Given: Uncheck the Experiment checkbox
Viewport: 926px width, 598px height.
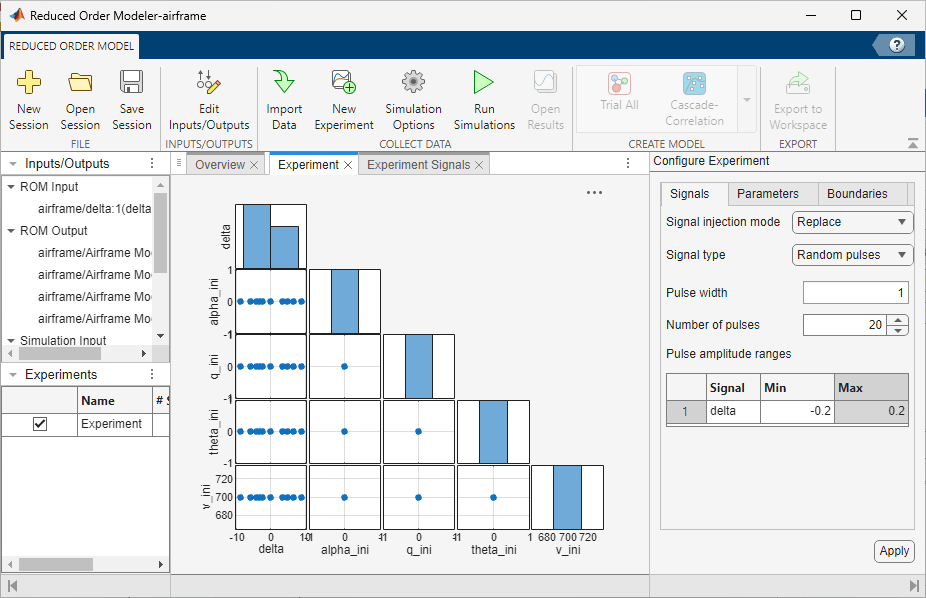Looking at the screenshot, I should coord(39,423).
